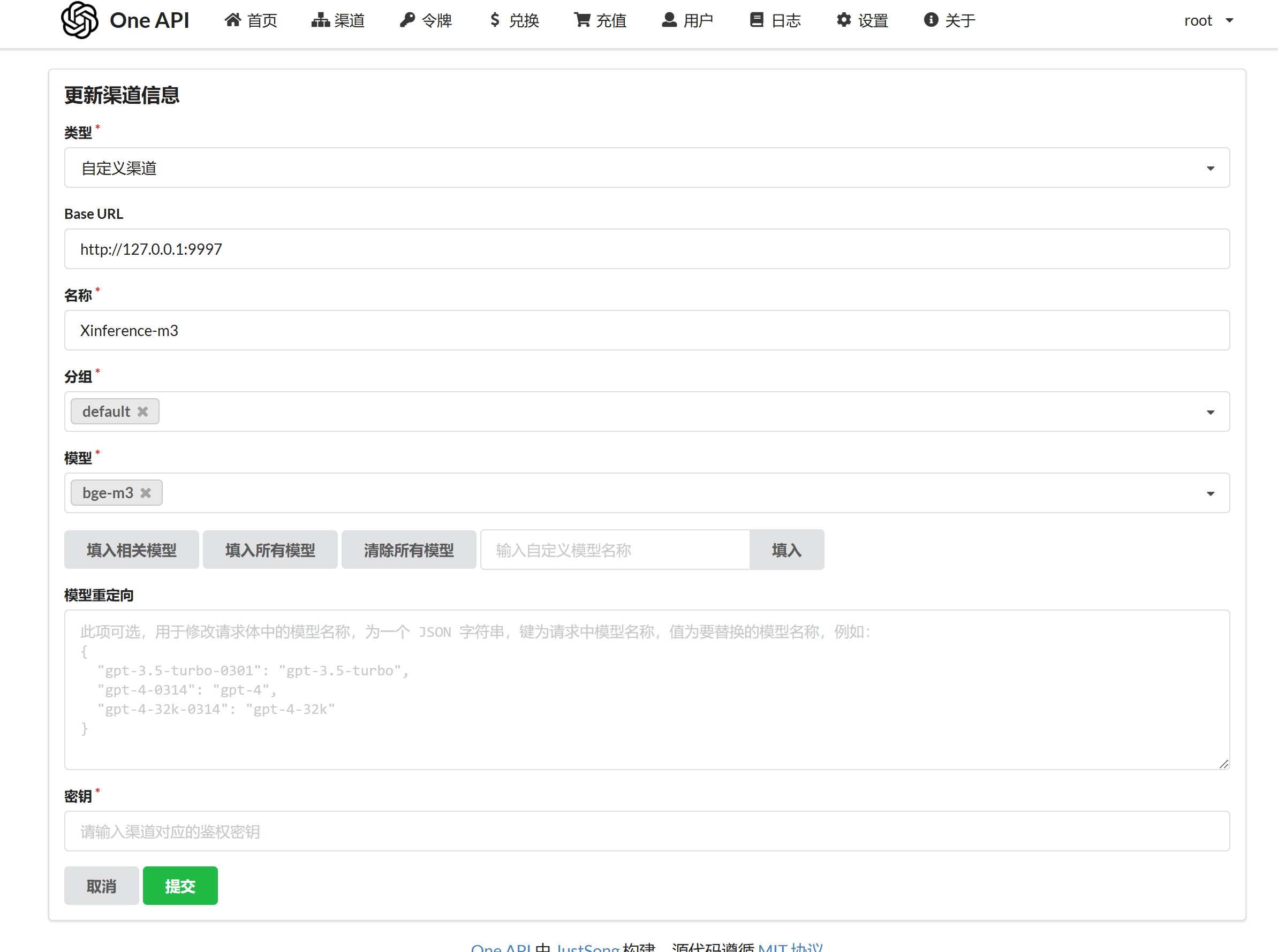This screenshot has height=952, width=1278.
Task: Open the 设置 gear settings page
Action: [862, 21]
